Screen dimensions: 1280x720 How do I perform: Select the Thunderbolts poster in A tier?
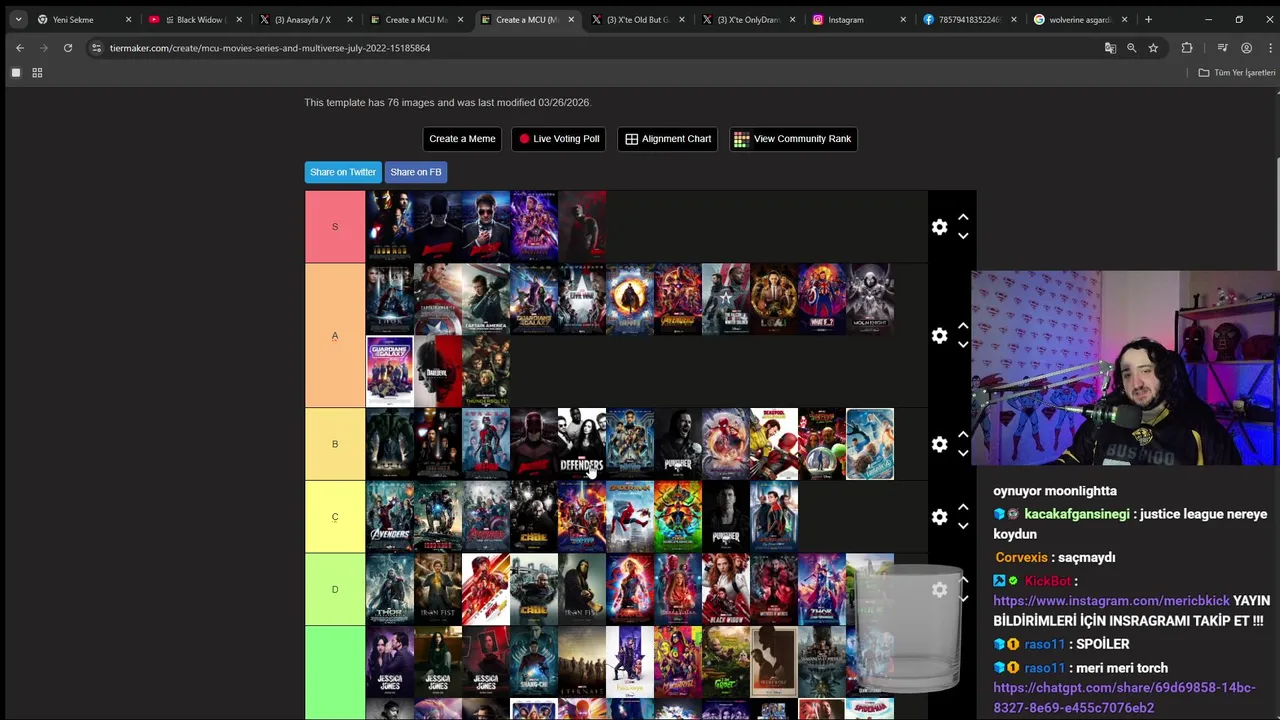486,372
